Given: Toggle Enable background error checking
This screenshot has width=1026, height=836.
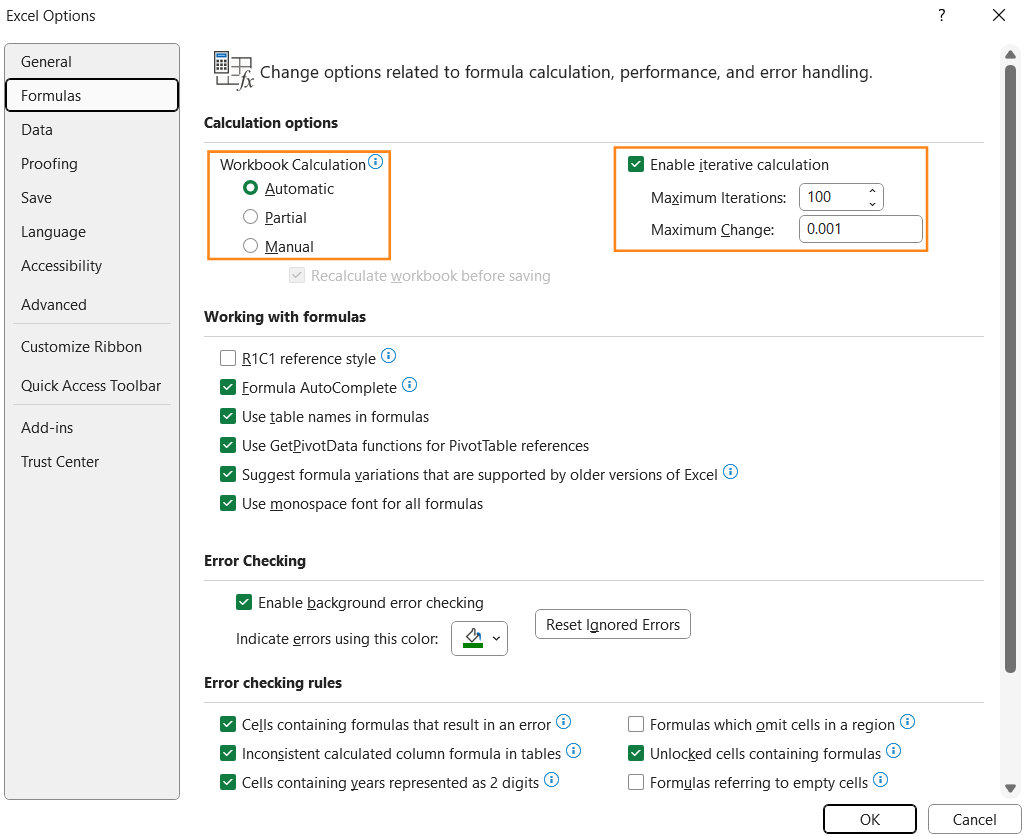Looking at the screenshot, I should [244, 602].
